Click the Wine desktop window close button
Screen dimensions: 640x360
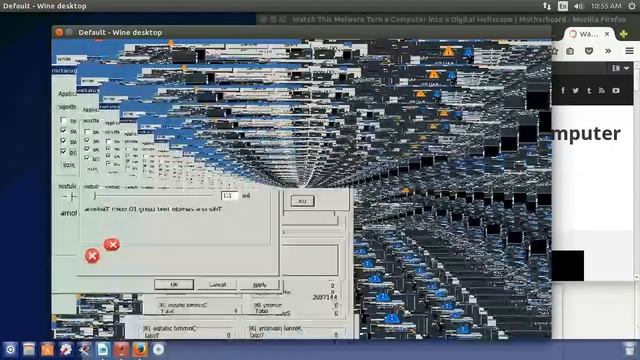tap(59, 32)
